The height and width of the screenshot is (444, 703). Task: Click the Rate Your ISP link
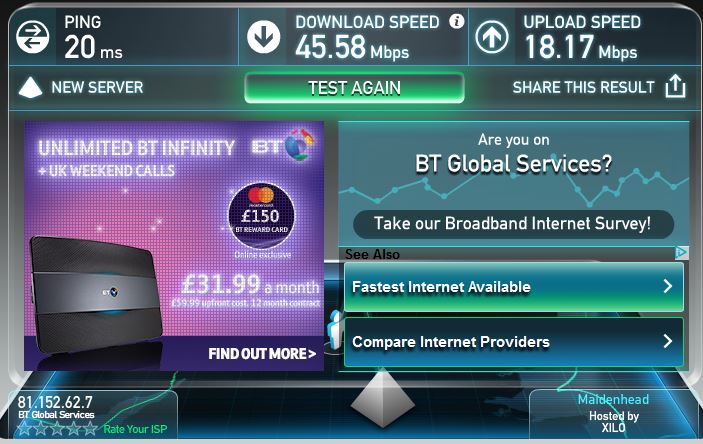pyautogui.click(x=135, y=429)
